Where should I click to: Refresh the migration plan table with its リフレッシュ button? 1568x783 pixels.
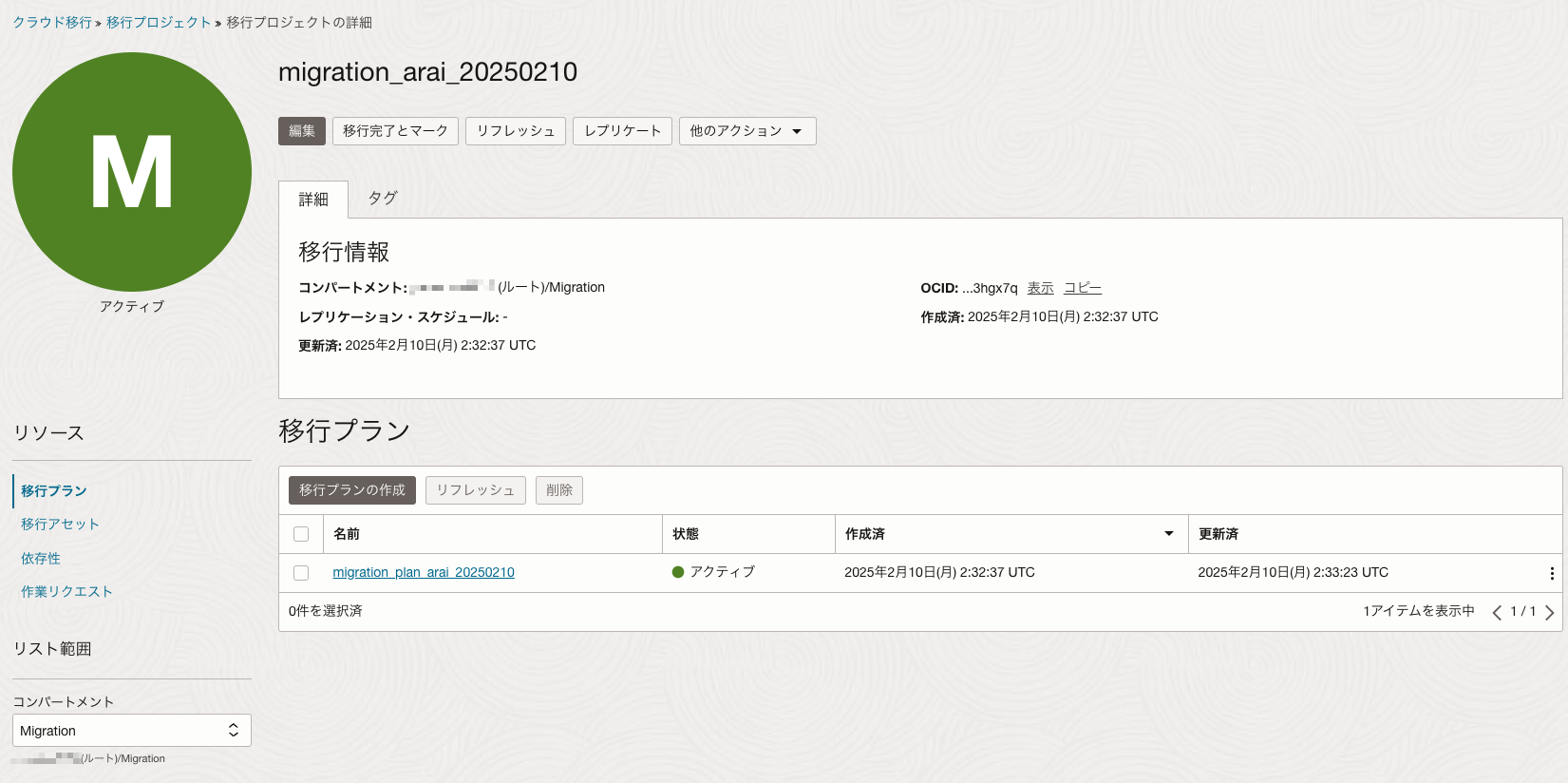coord(476,490)
